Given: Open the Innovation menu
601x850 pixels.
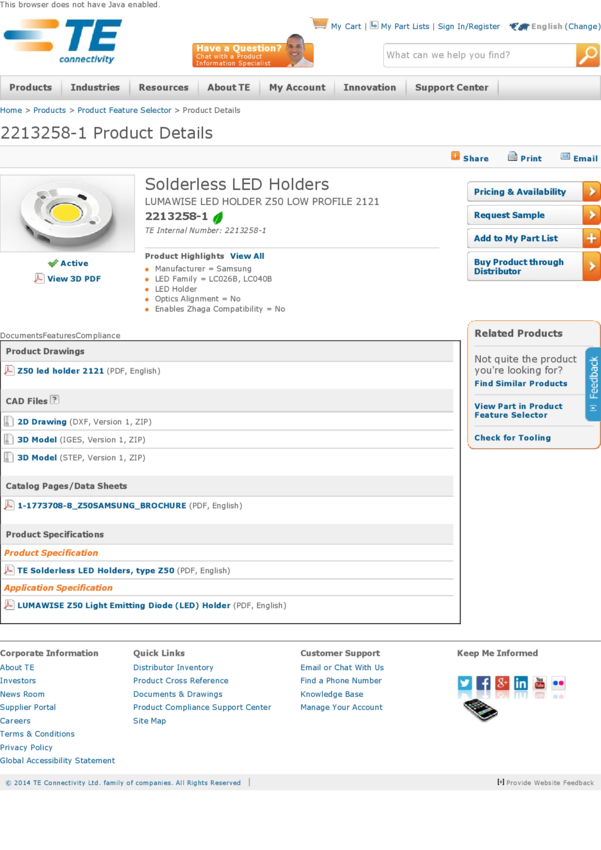Looking at the screenshot, I should coord(370,87).
